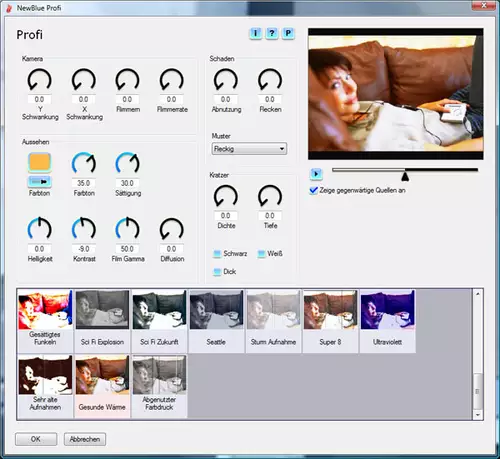Select the Stumm Aufnahme preset
Image resolution: width=500 pixels, height=459 pixels.
pyautogui.click(x=273, y=321)
